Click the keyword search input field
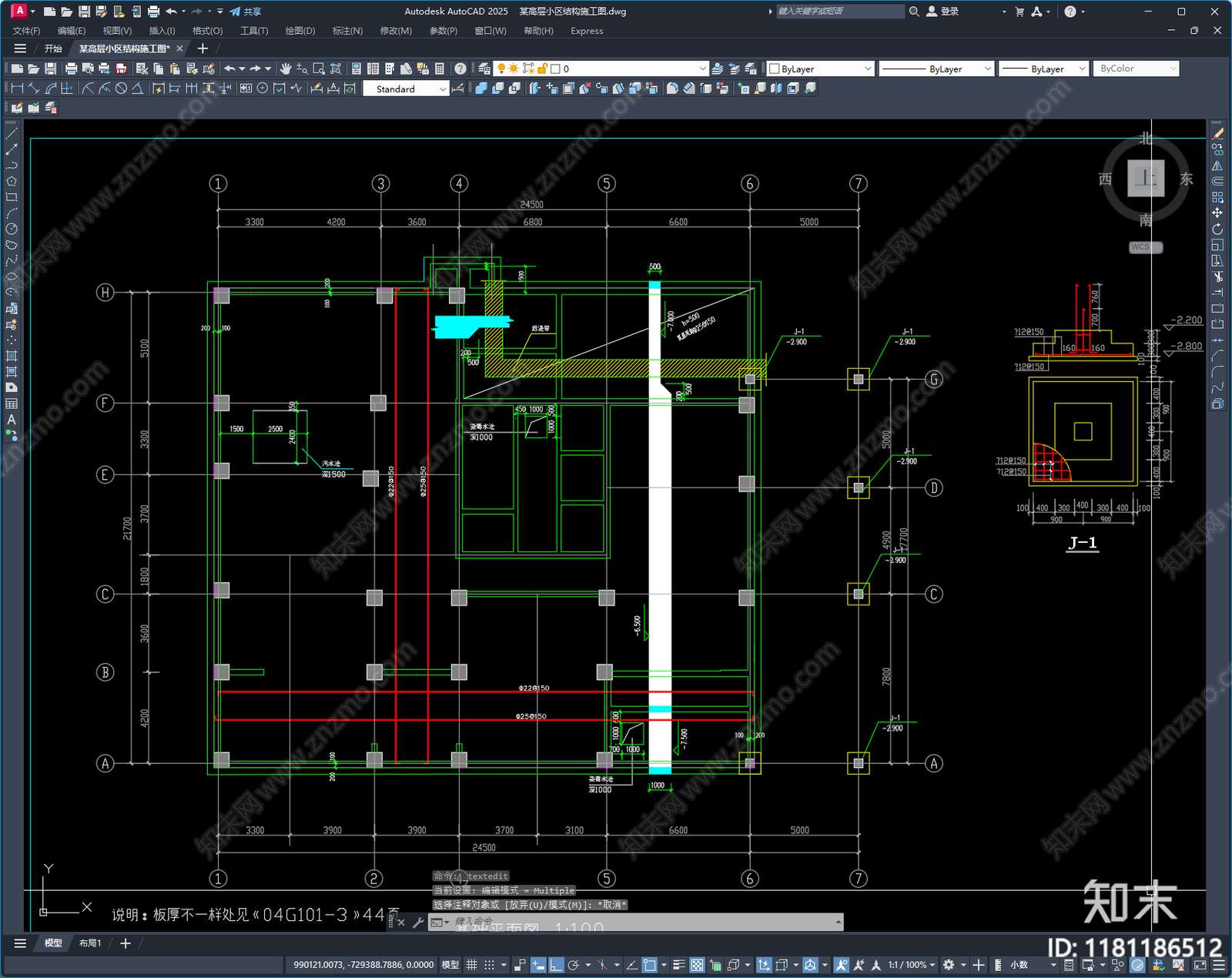Screen dimensions: 1232x978 tap(839, 12)
